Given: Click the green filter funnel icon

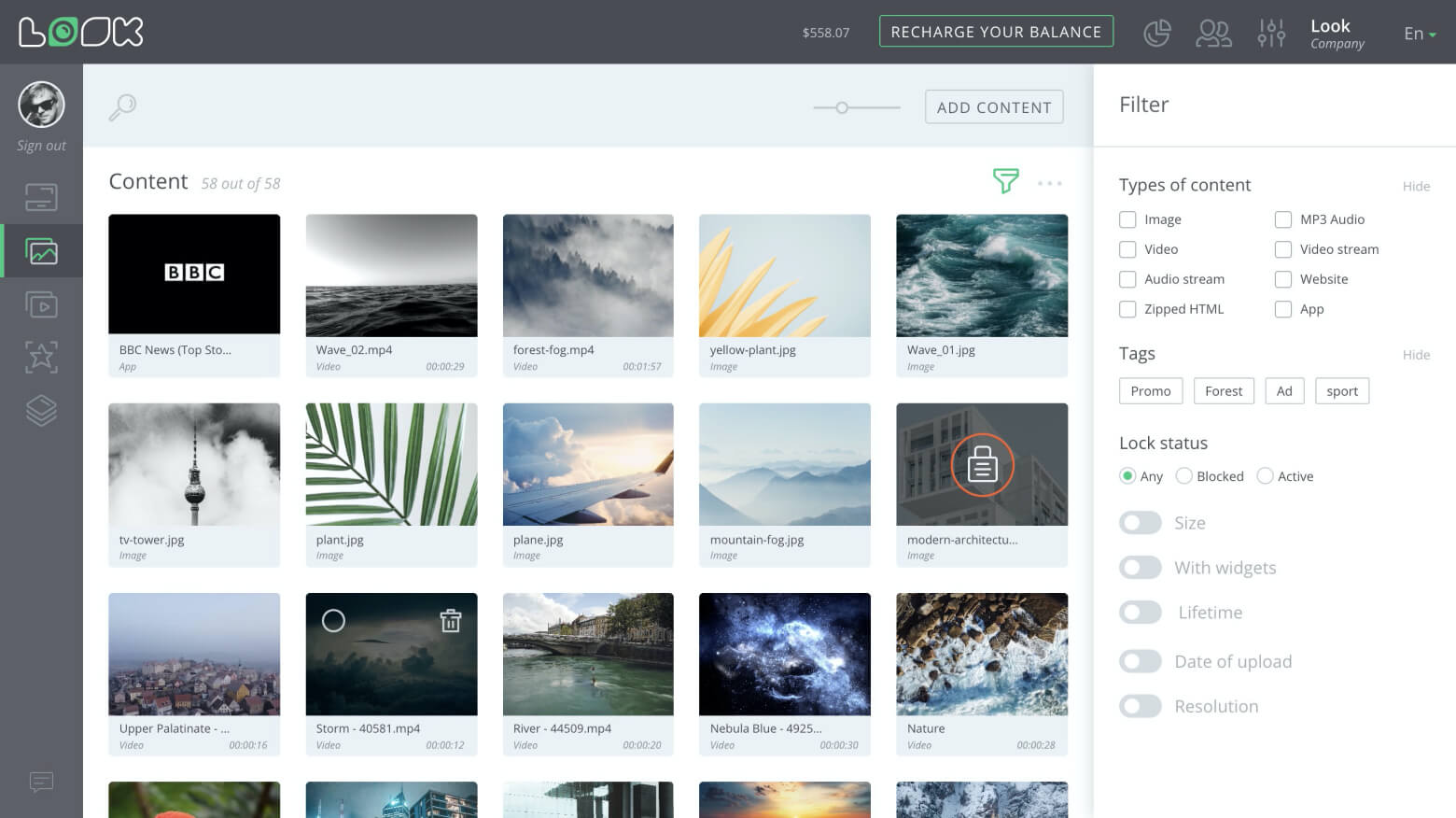Looking at the screenshot, I should 1006,182.
